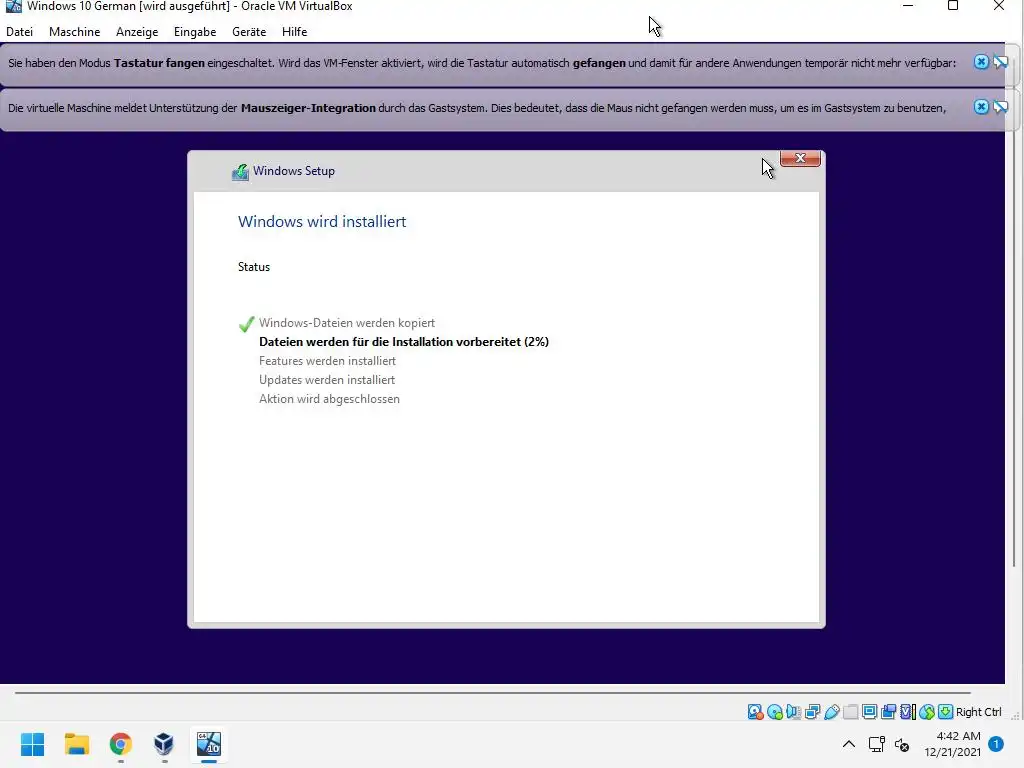Close the Windows Setup dialog
This screenshot has height=768, width=1024.
pos(800,158)
